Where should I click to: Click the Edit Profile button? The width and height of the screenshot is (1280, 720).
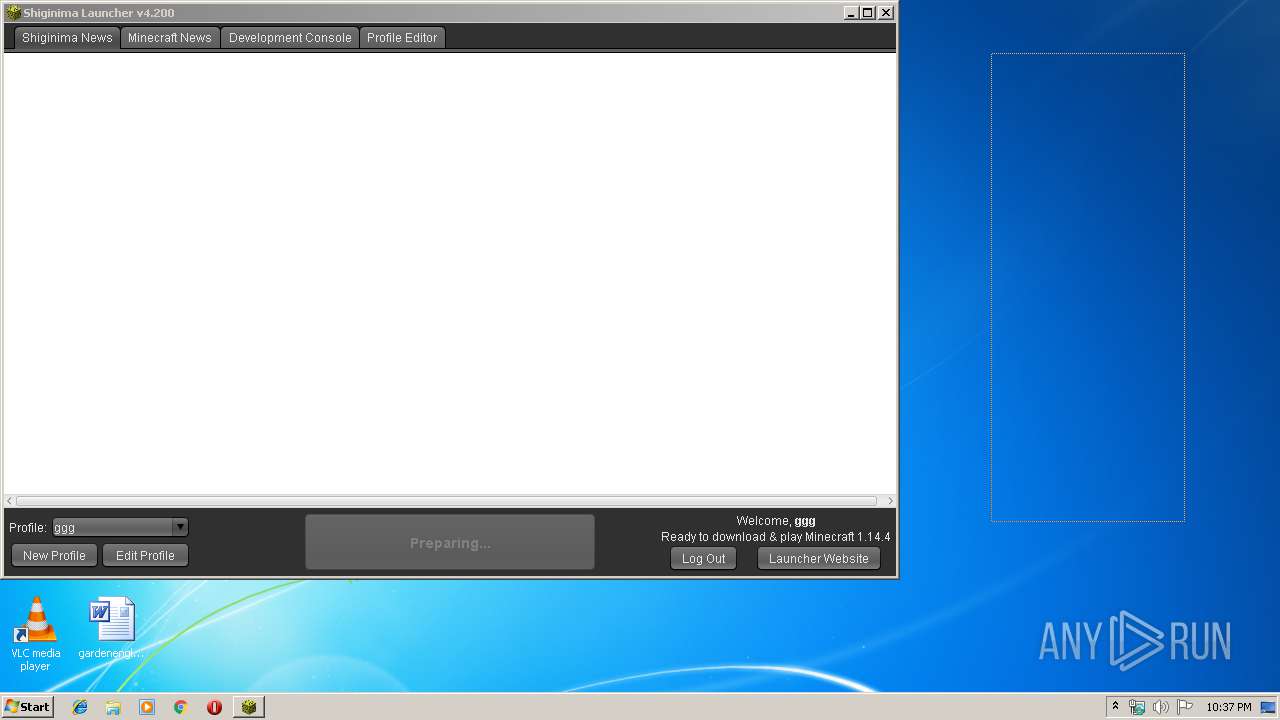[x=145, y=556]
